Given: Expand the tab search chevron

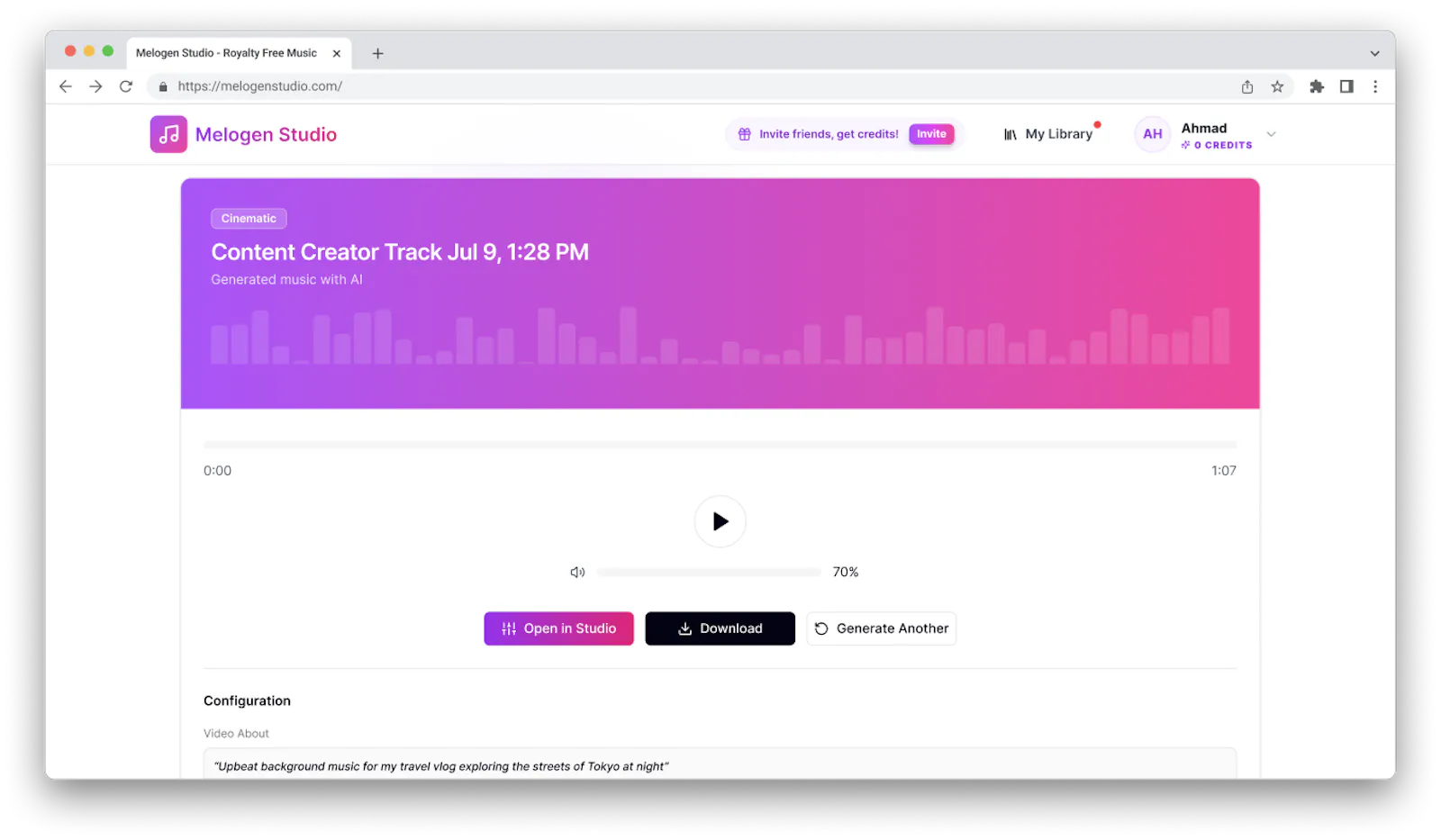Looking at the screenshot, I should point(1374,53).
